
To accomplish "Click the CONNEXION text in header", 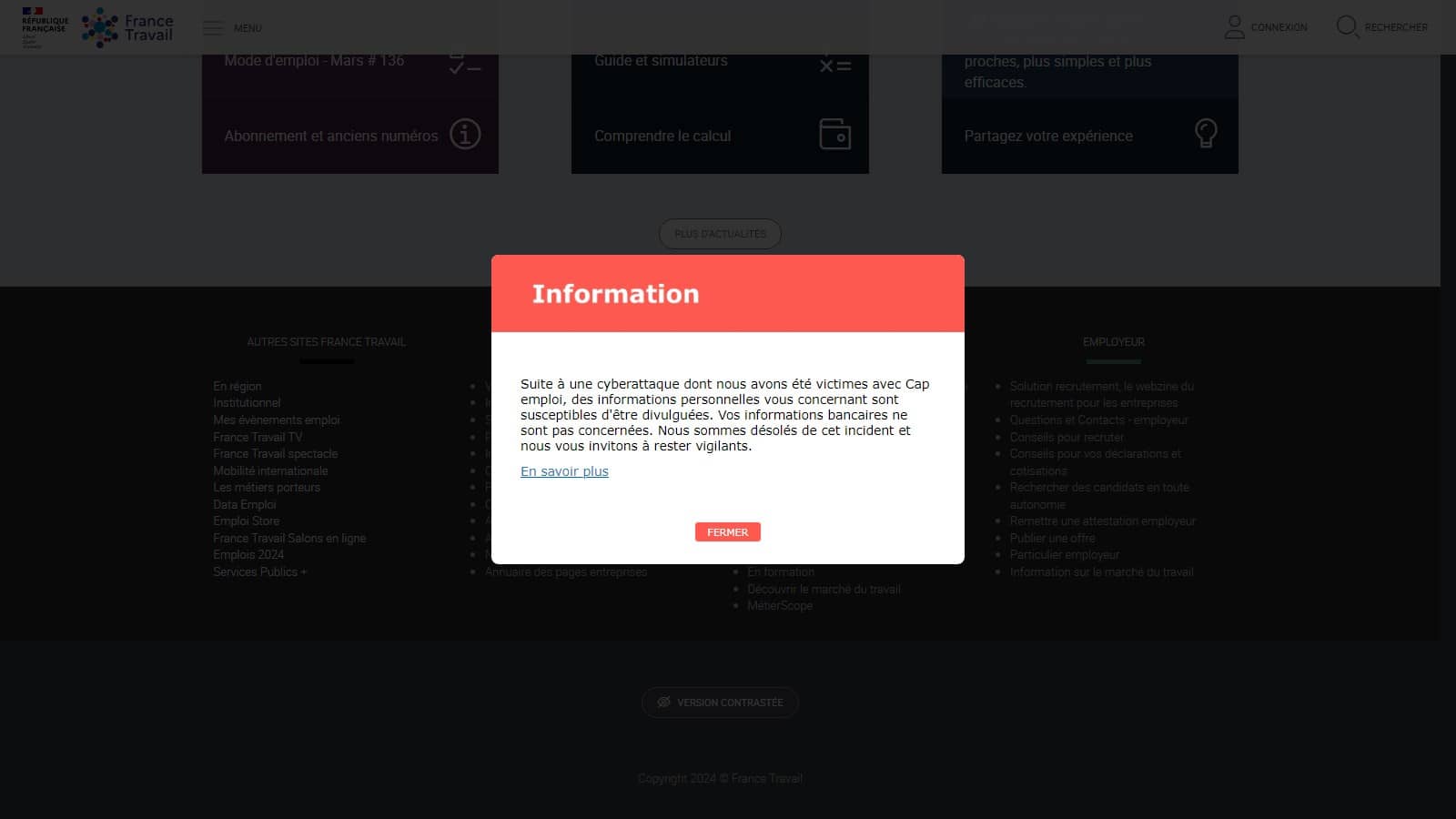I will [1279, 27].
